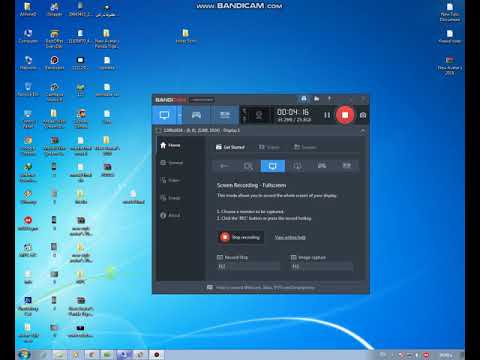
Task: Click the Record/Stop hotkey field
Action: click(x=249, y=266)
